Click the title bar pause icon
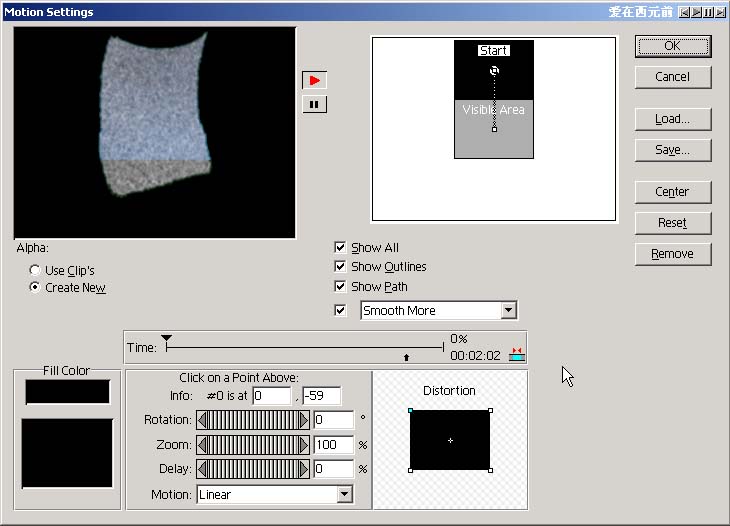The image size is (730, 526). 708,12
